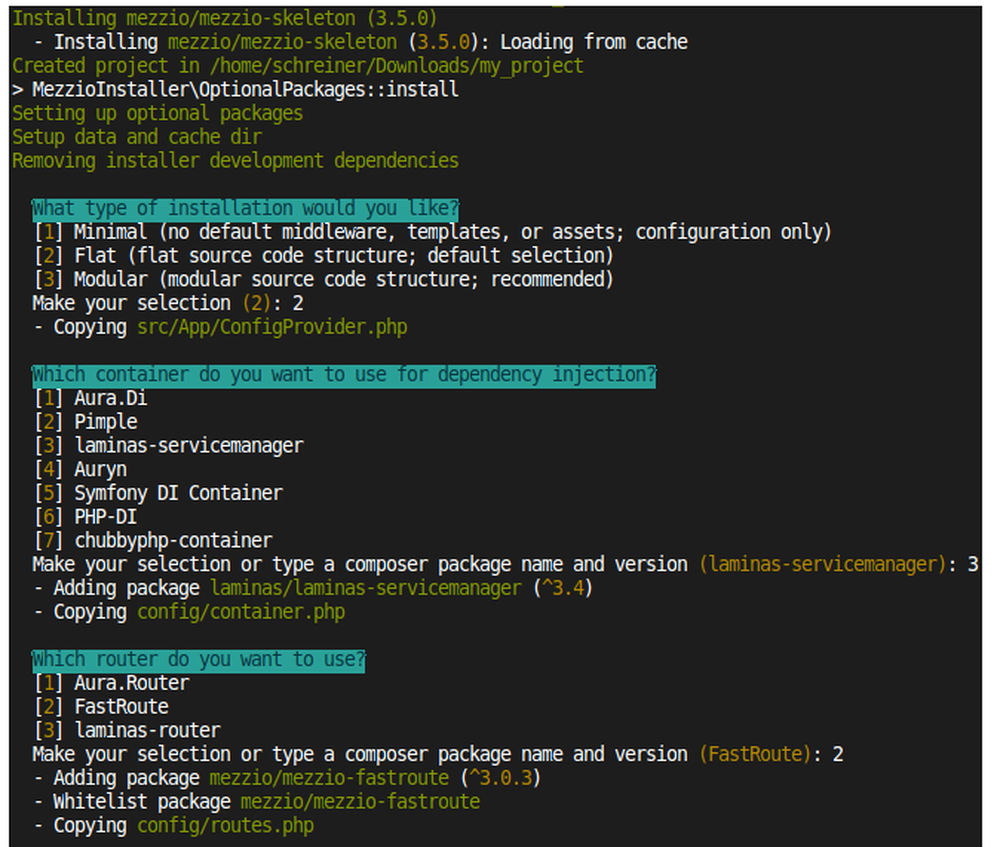
Task: Click the '[5] Symfony DI Container' option
Action: click(x=158, y=493)
